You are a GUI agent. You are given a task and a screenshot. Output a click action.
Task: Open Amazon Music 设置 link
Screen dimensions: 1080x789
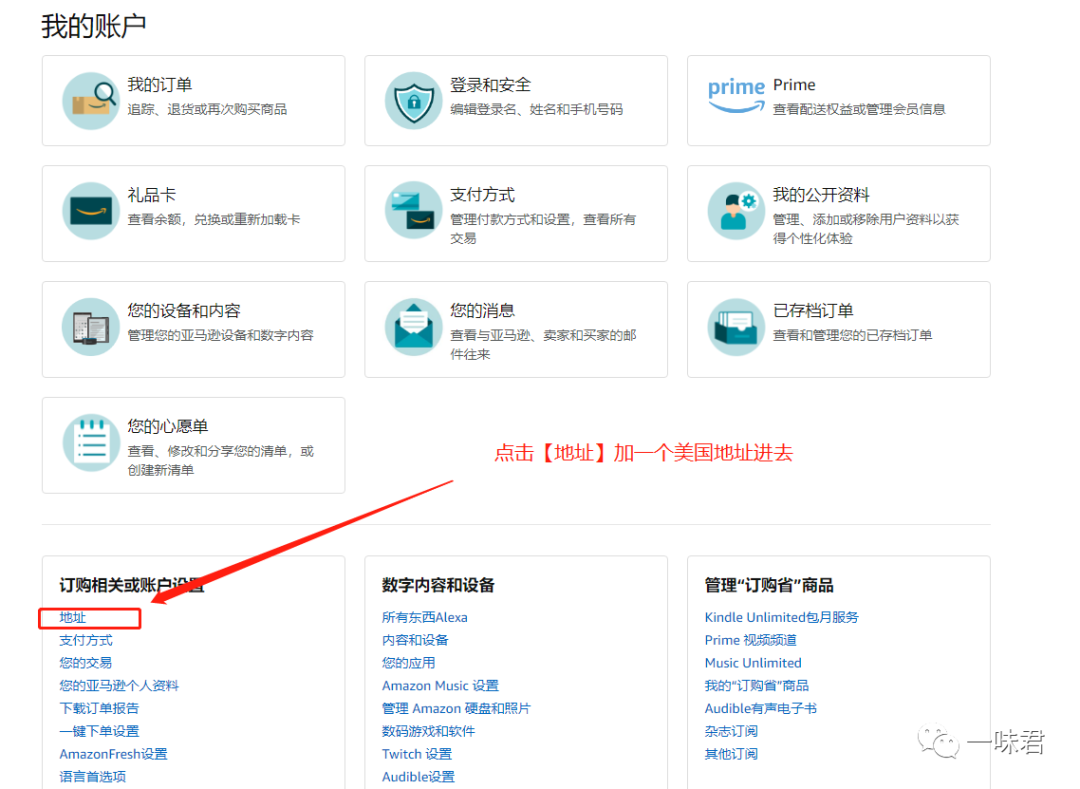tap(441, 686)
